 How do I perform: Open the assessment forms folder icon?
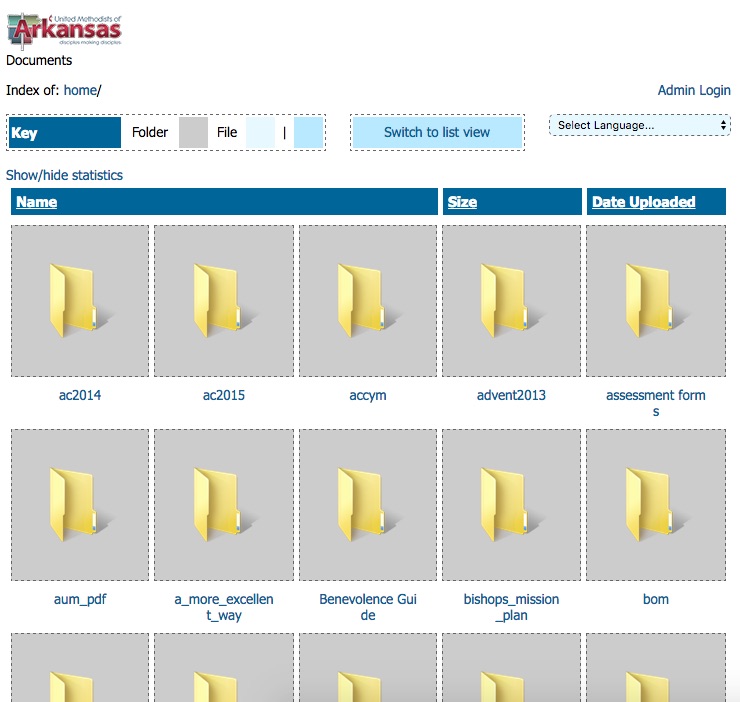[x=655, y=301]
